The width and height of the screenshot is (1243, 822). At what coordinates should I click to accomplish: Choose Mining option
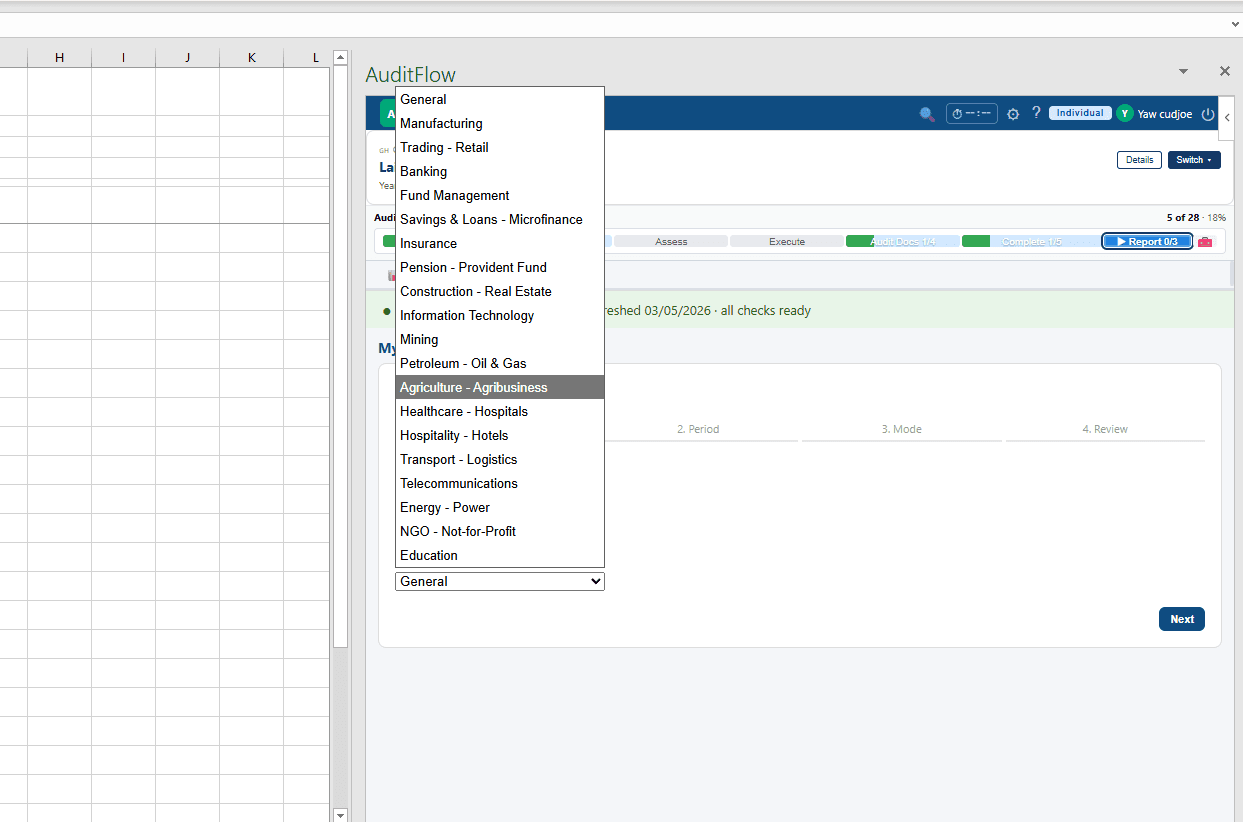[500, 339]
